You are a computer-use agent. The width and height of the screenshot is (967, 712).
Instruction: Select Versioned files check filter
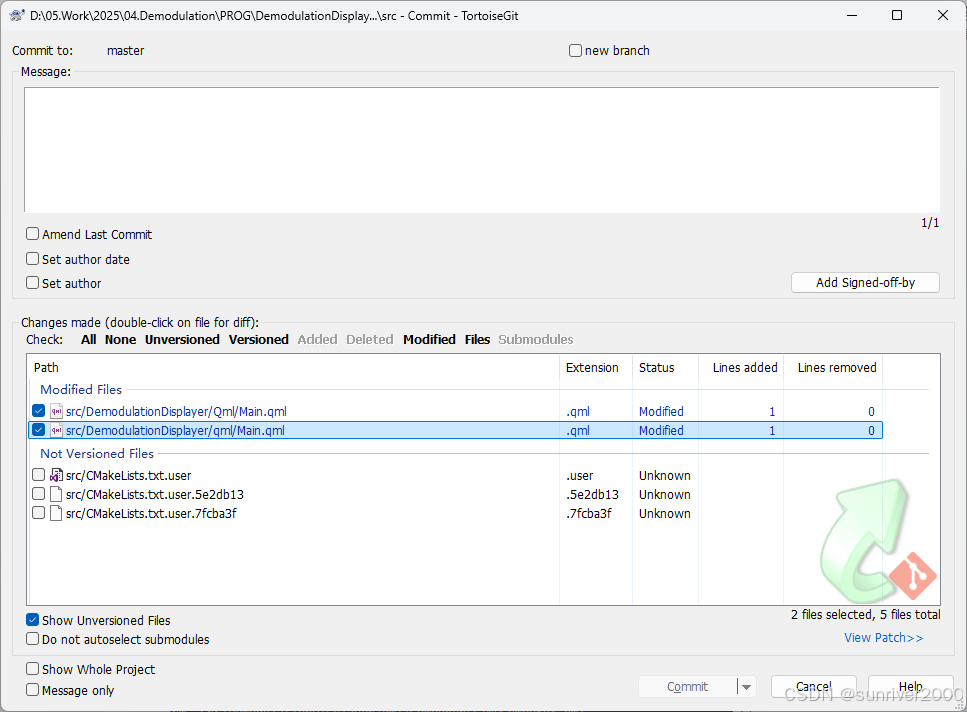click(x=258, y=340)
